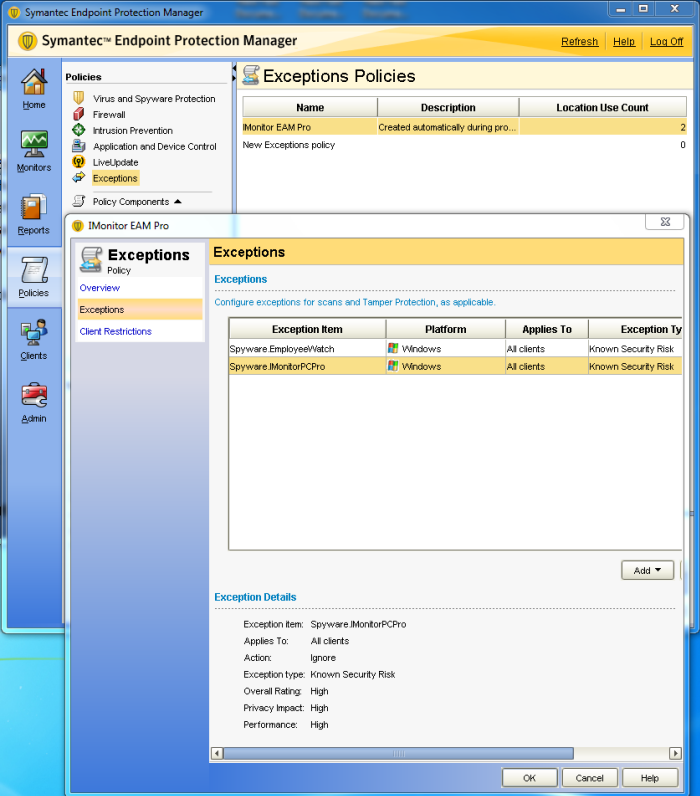Open the Home page icon
This screenshot has width=700, height=796.
pos(34,82)
